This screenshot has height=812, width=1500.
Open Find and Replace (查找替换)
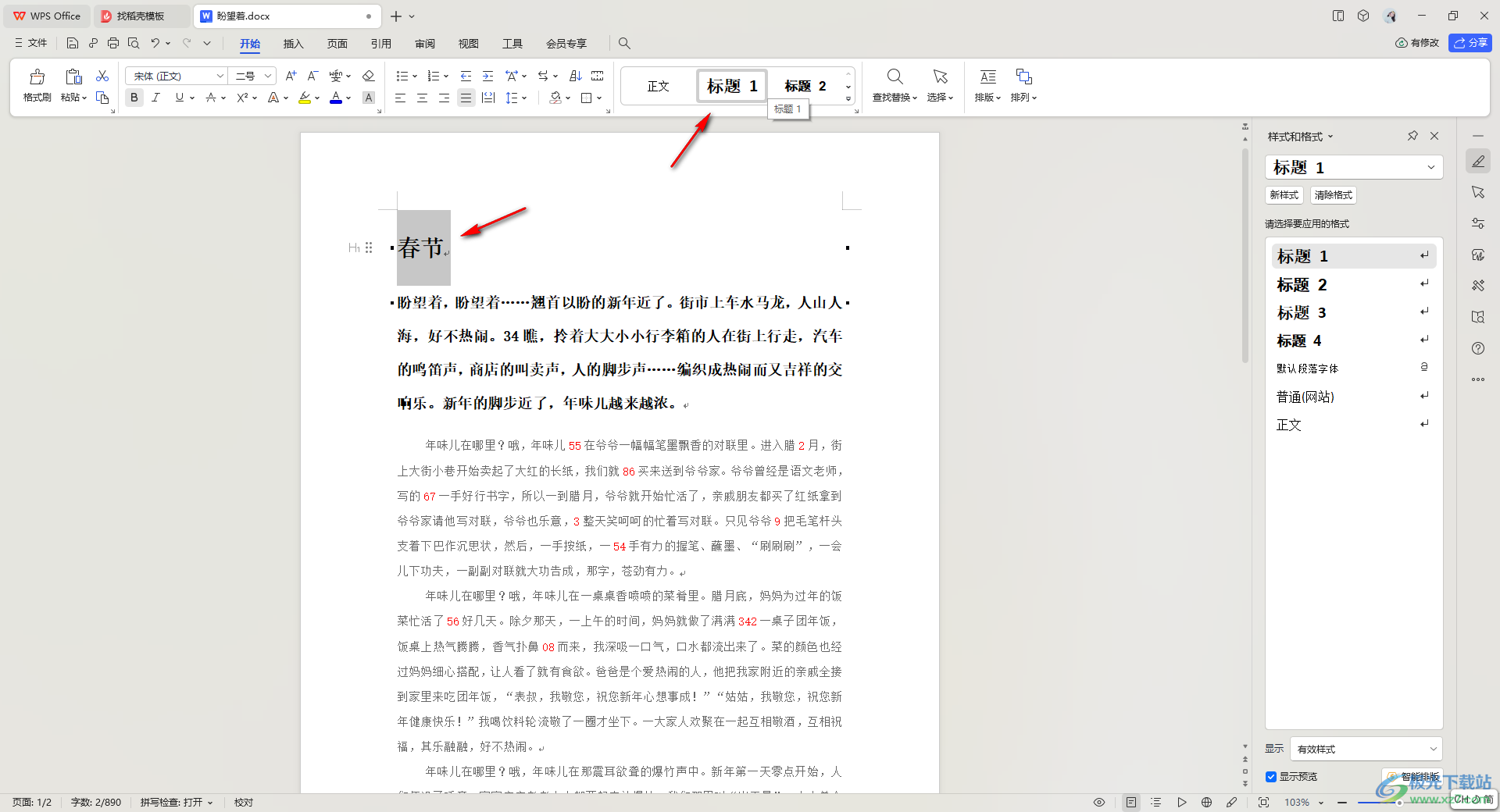pos(895,84)
